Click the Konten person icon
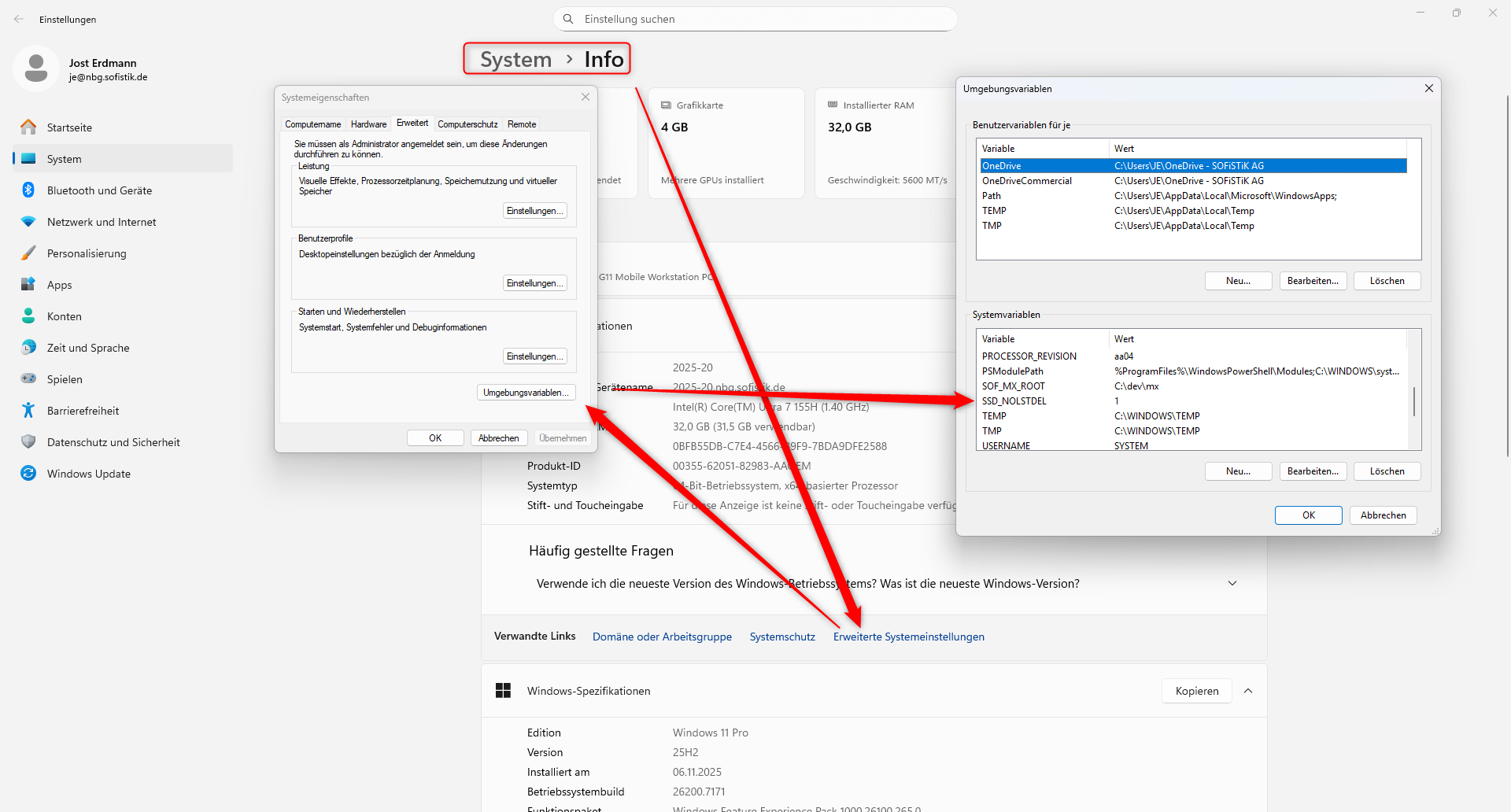The width and height of the screenshot is (1511, 812). 28,316
